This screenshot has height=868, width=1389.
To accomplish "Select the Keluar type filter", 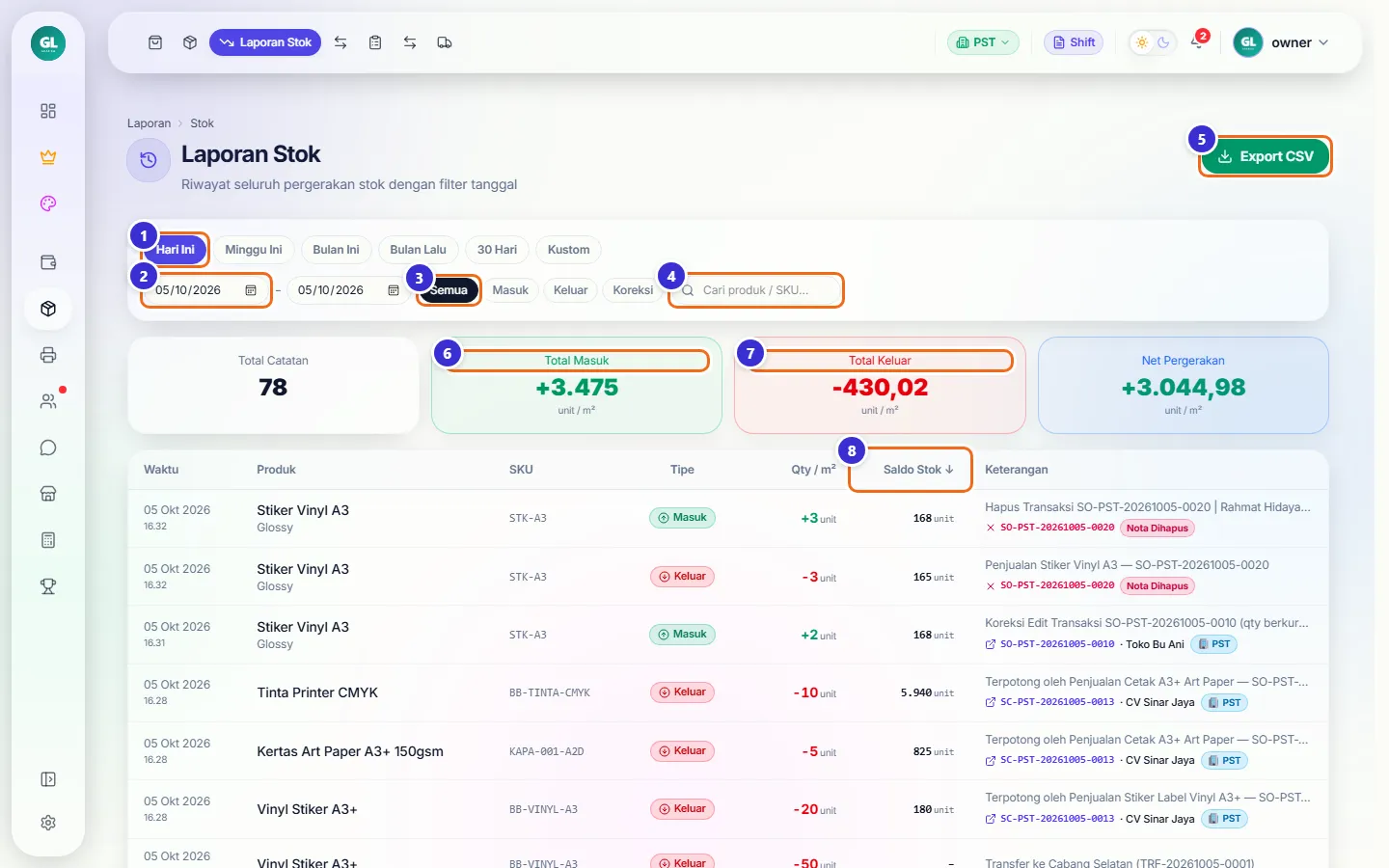I will point(570,290).
